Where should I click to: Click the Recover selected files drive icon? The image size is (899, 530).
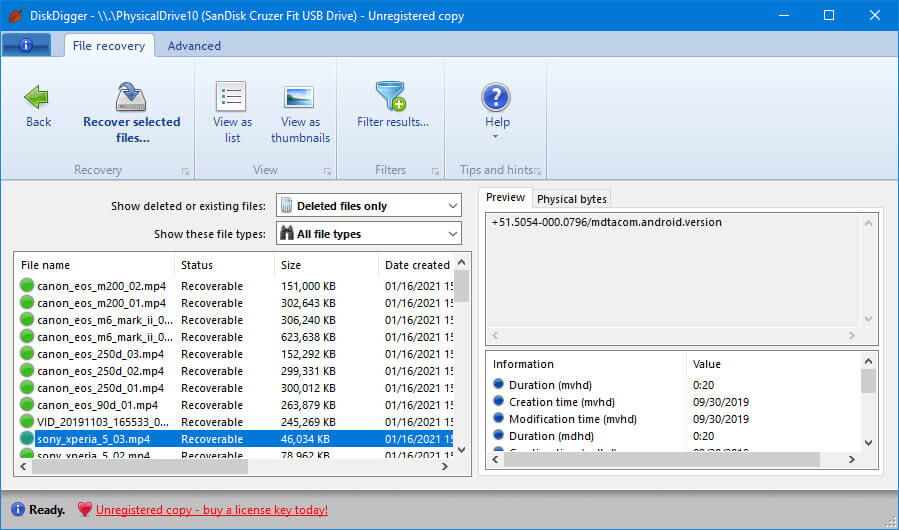(x=131, y=97)
